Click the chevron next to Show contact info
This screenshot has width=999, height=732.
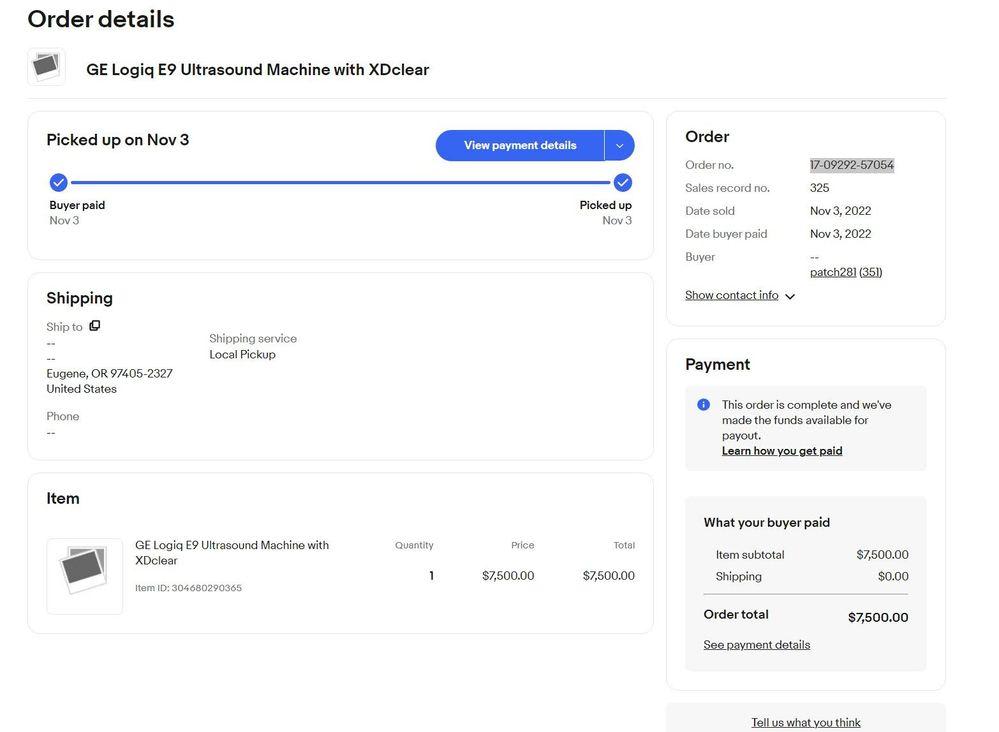[x=790, y=296]
